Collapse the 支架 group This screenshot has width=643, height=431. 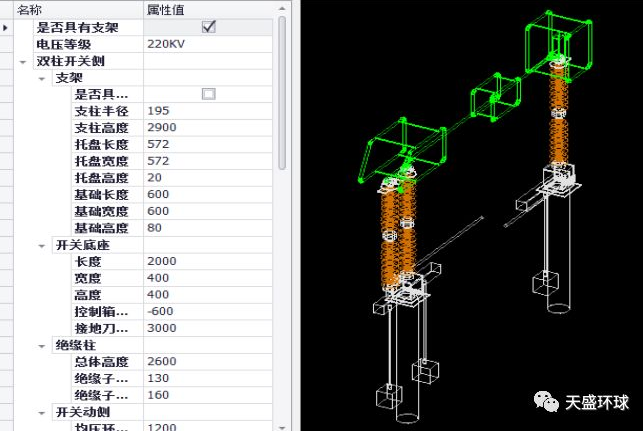coord(42,79)
